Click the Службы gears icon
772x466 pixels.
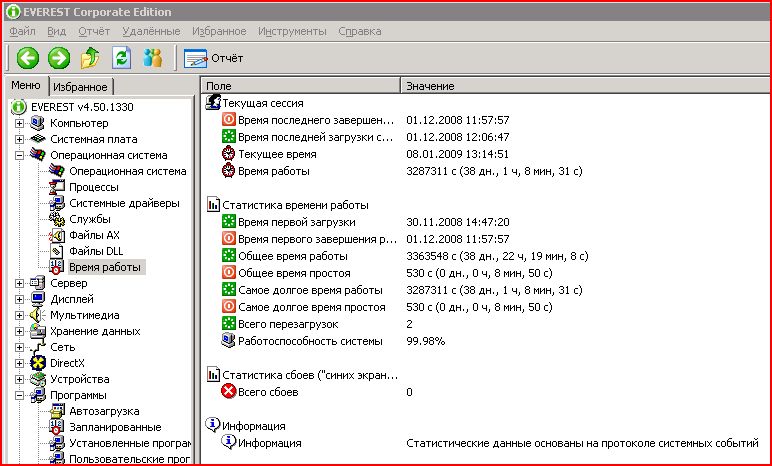click(x=57, y=219)
